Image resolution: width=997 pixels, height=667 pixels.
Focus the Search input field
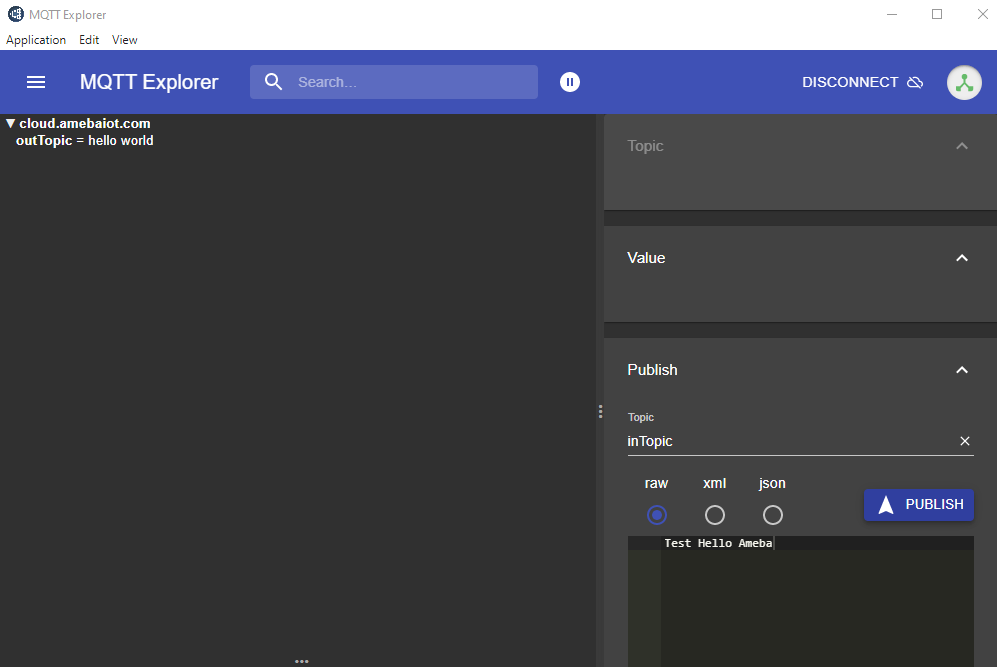pos(410,82)
